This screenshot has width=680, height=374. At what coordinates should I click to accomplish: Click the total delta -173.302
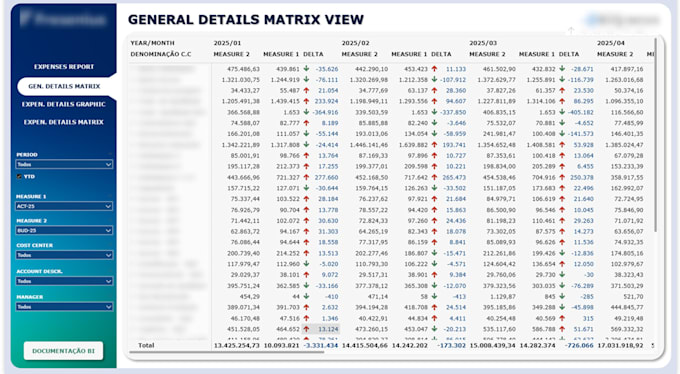click(x=452, y=345)
